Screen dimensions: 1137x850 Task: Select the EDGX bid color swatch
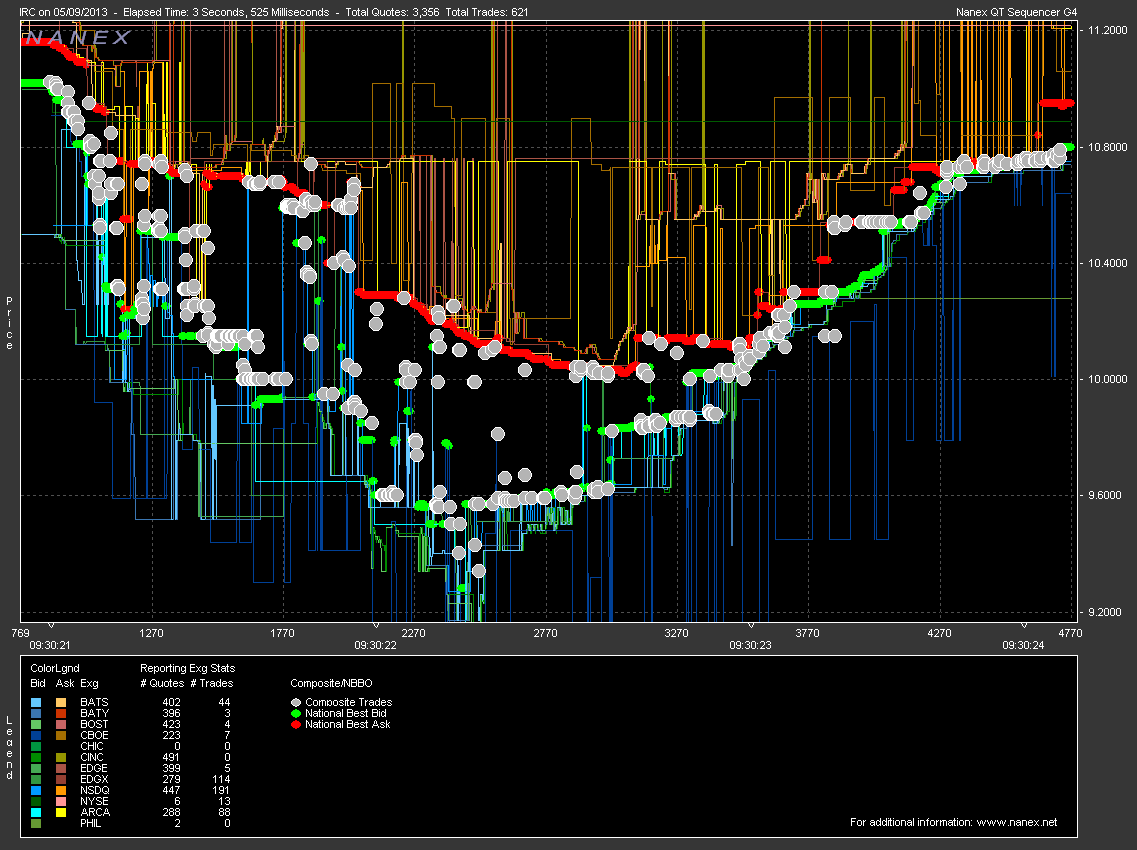(x=36, y=779)
